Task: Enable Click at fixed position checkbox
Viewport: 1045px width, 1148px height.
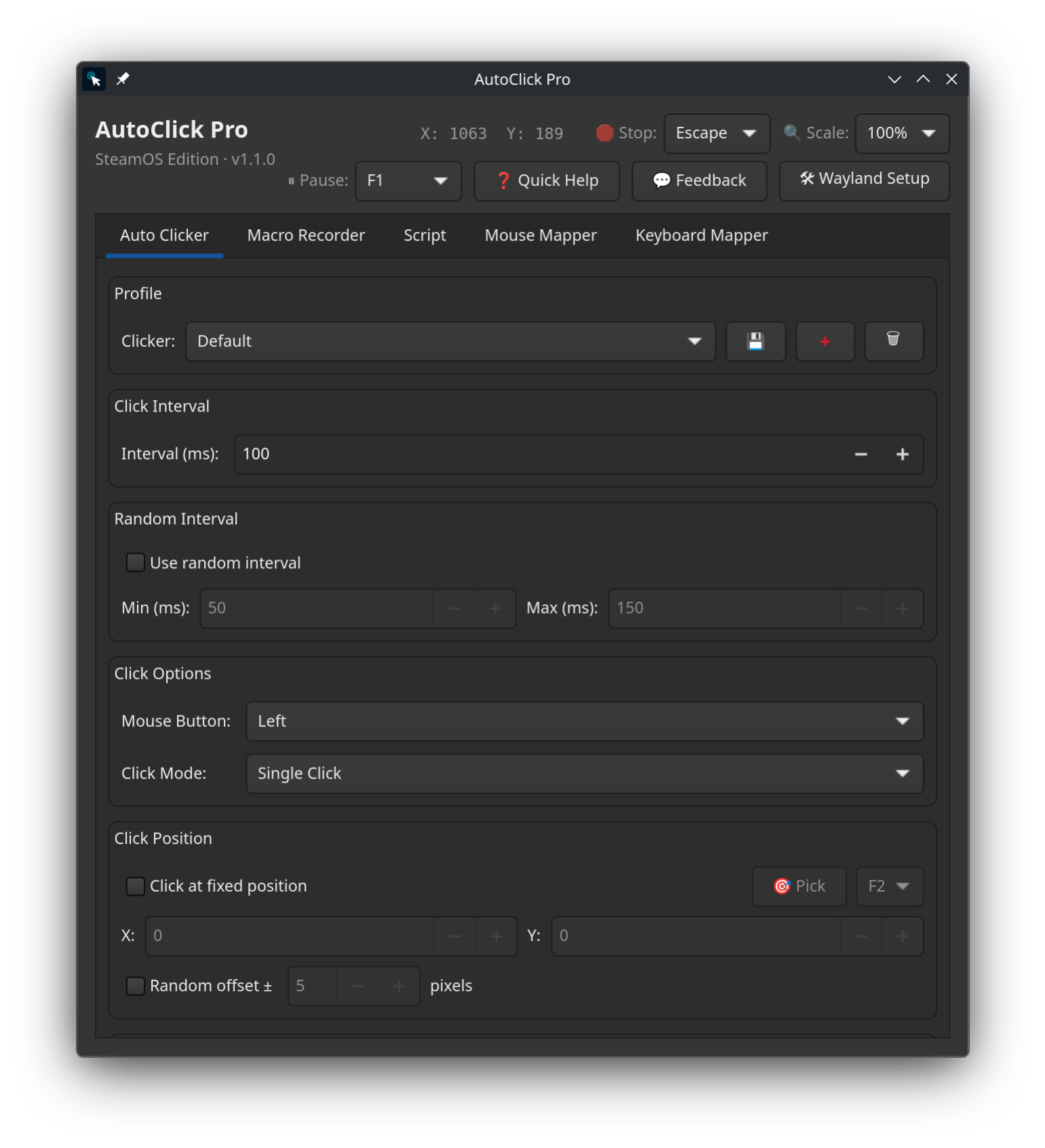Action: pos(136,886)
